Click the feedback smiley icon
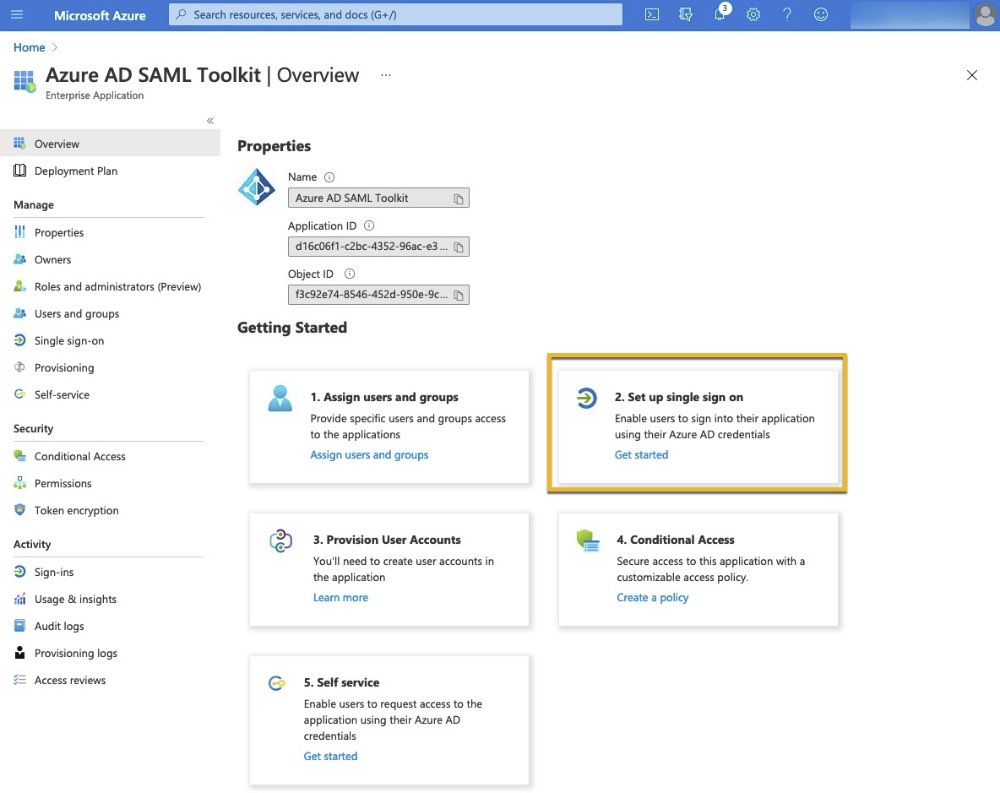1000x793 pixels. pos(821,15)
